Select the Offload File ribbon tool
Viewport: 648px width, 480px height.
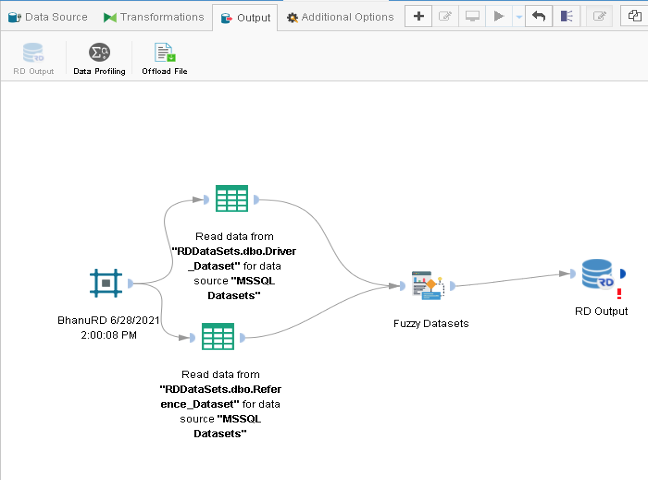(x=164, y=59)
